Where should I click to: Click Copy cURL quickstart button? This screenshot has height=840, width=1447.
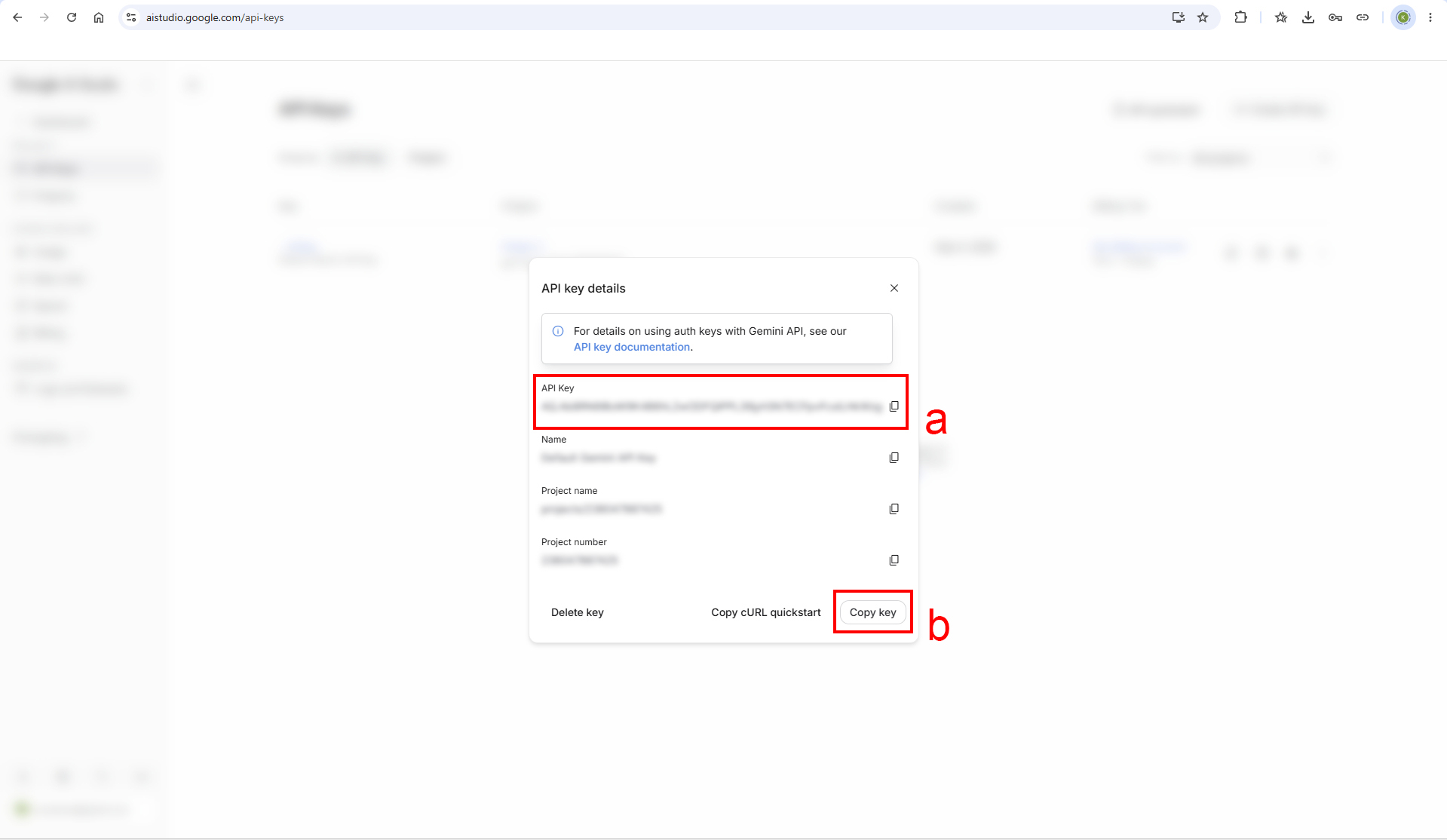tap(765, 612)
